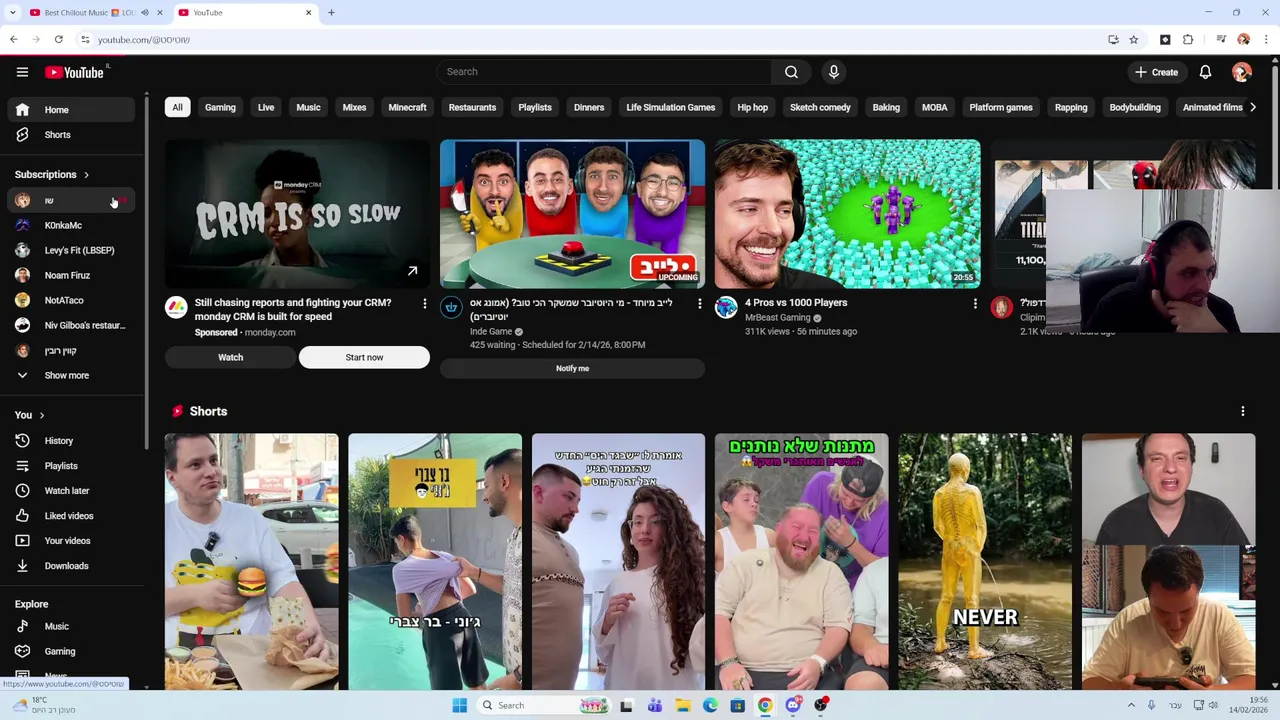This screenshot has width=1280, height=720.
Task: Click the YouTube logo
Action: pos(75,72)
